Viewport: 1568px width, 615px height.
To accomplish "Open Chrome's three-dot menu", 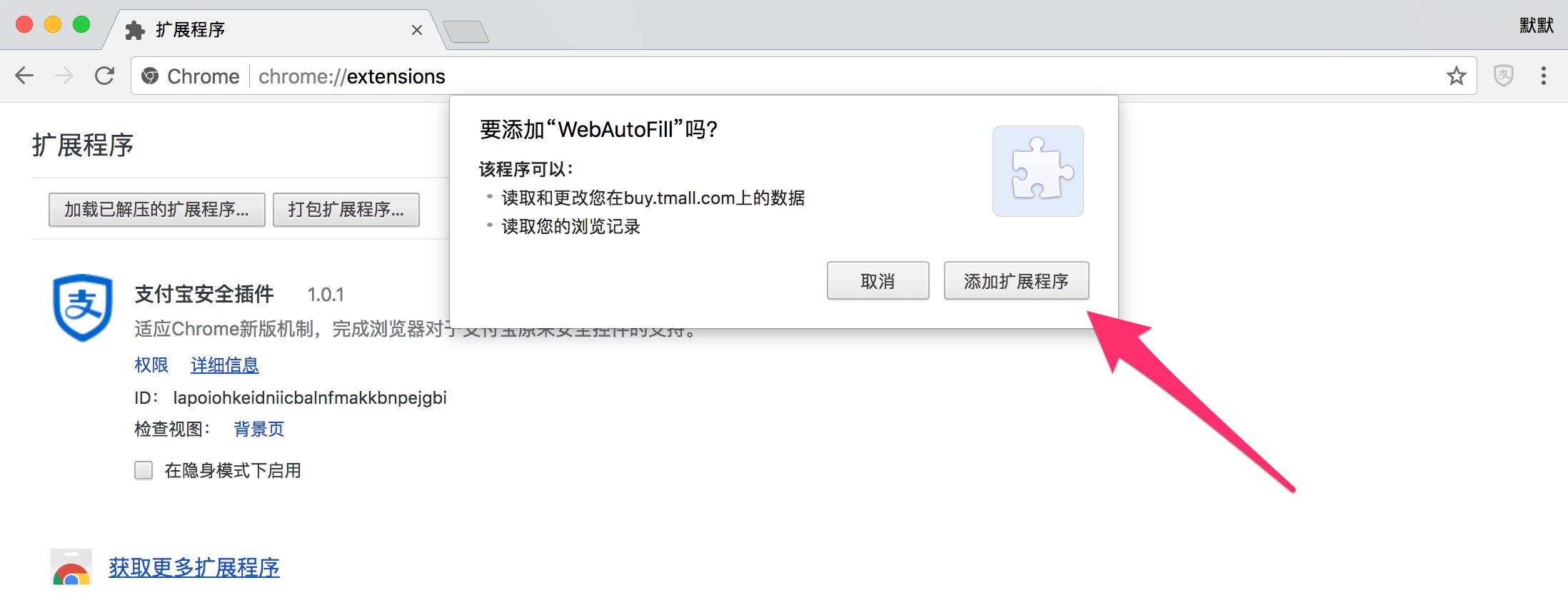I will [x=1544, y=76].
